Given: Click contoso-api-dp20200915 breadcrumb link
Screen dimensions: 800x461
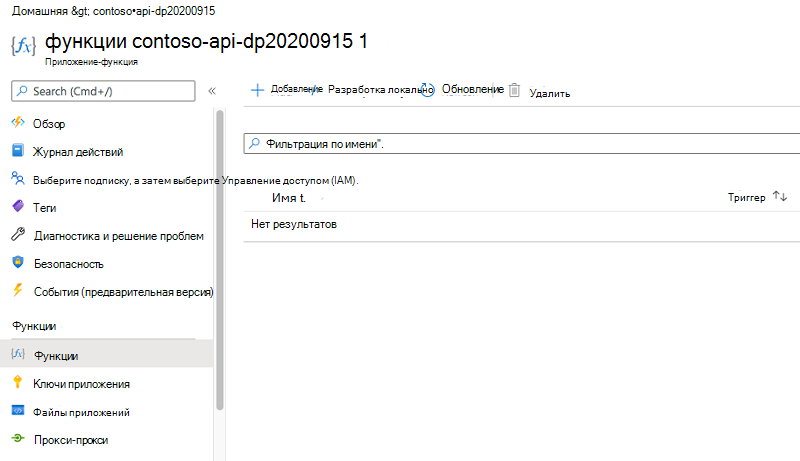Looking at the screenshot, I should pyautogui.click(x=154, y=11).
